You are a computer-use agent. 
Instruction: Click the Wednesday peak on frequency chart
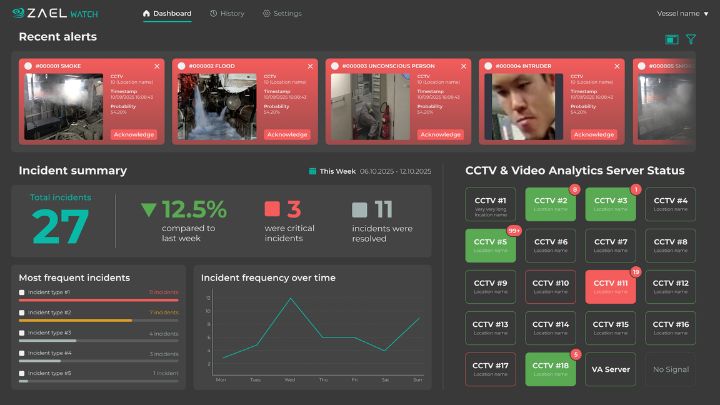click(290, 298)
